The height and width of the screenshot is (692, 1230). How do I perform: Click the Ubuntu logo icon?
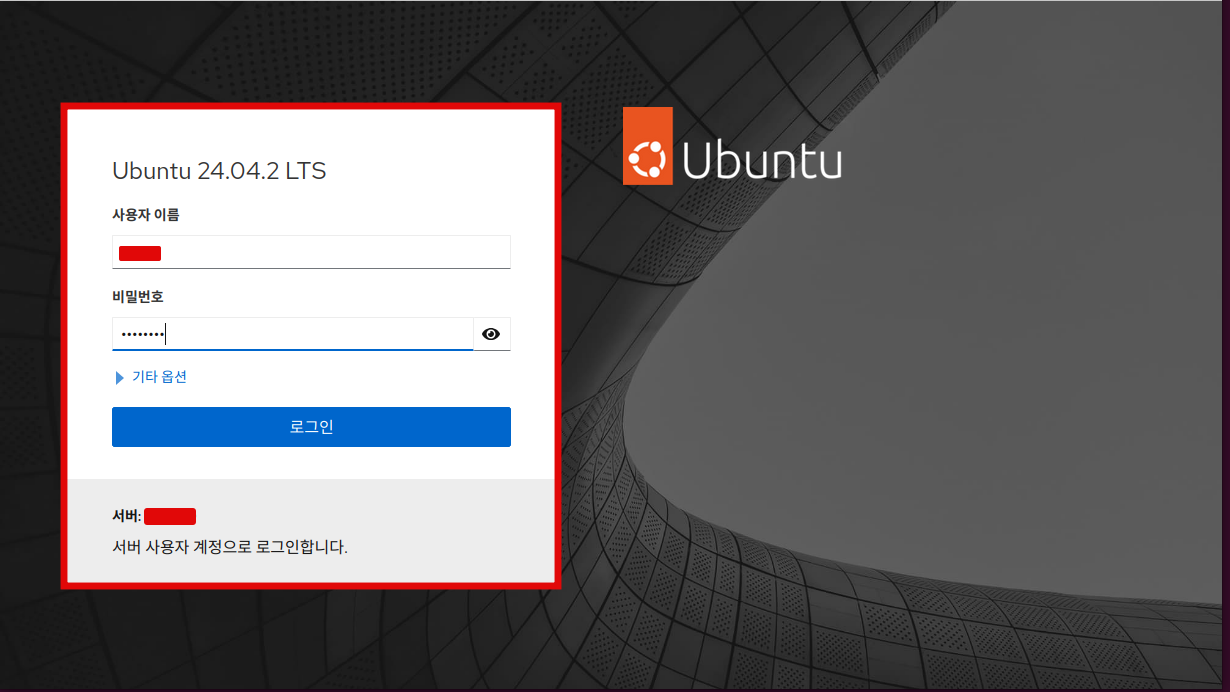(647, 146)
